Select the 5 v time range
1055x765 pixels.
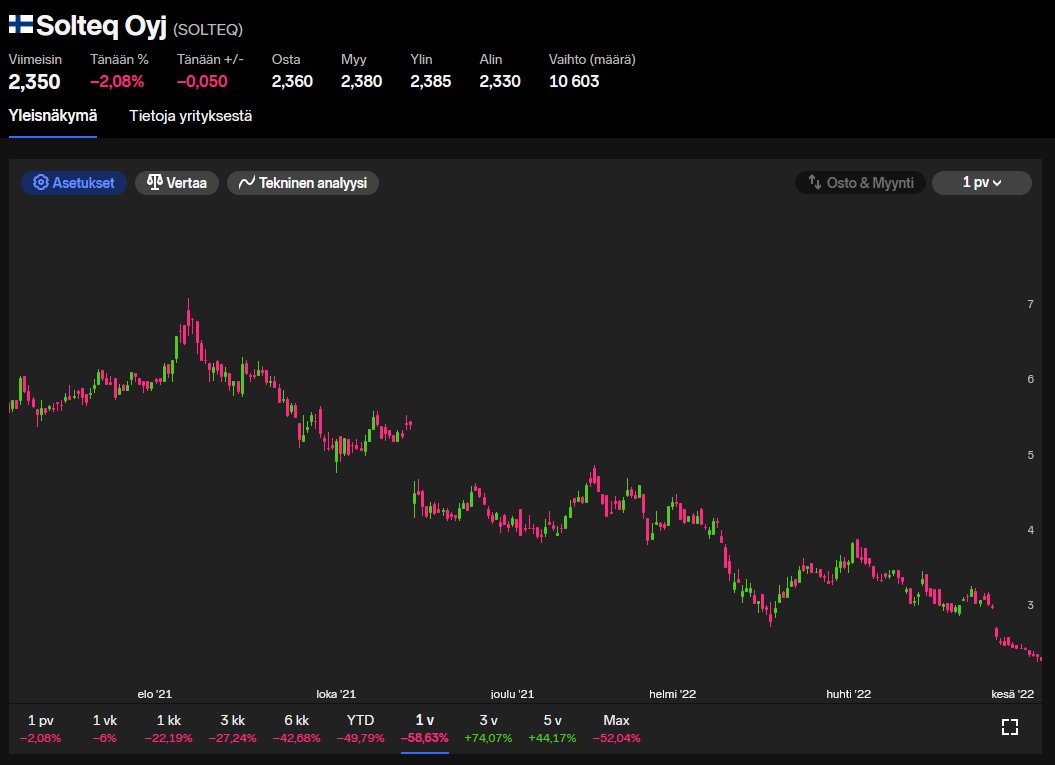click(x=552, y=729)
